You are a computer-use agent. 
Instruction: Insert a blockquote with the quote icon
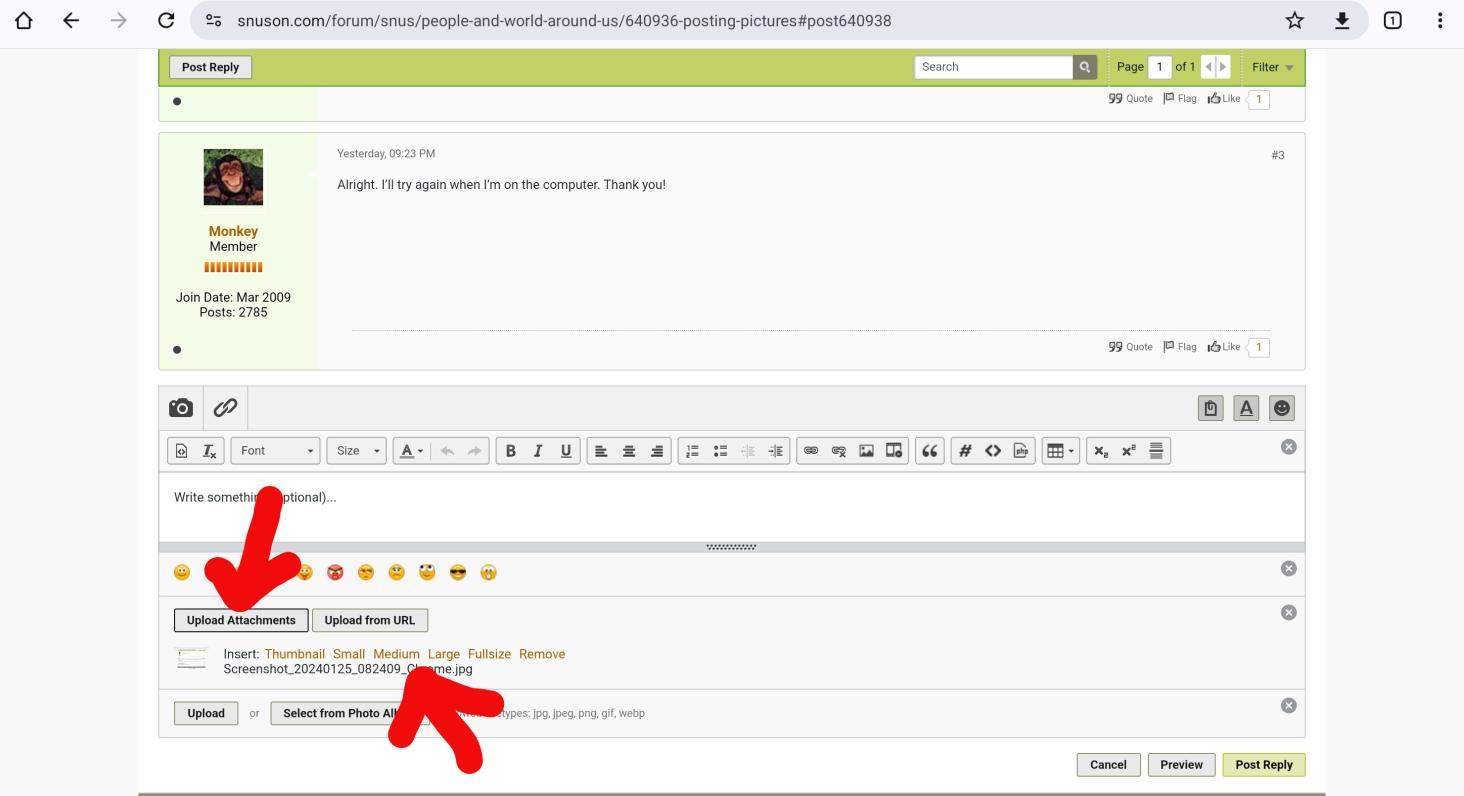pyautogui.click(x=930, y=451)
